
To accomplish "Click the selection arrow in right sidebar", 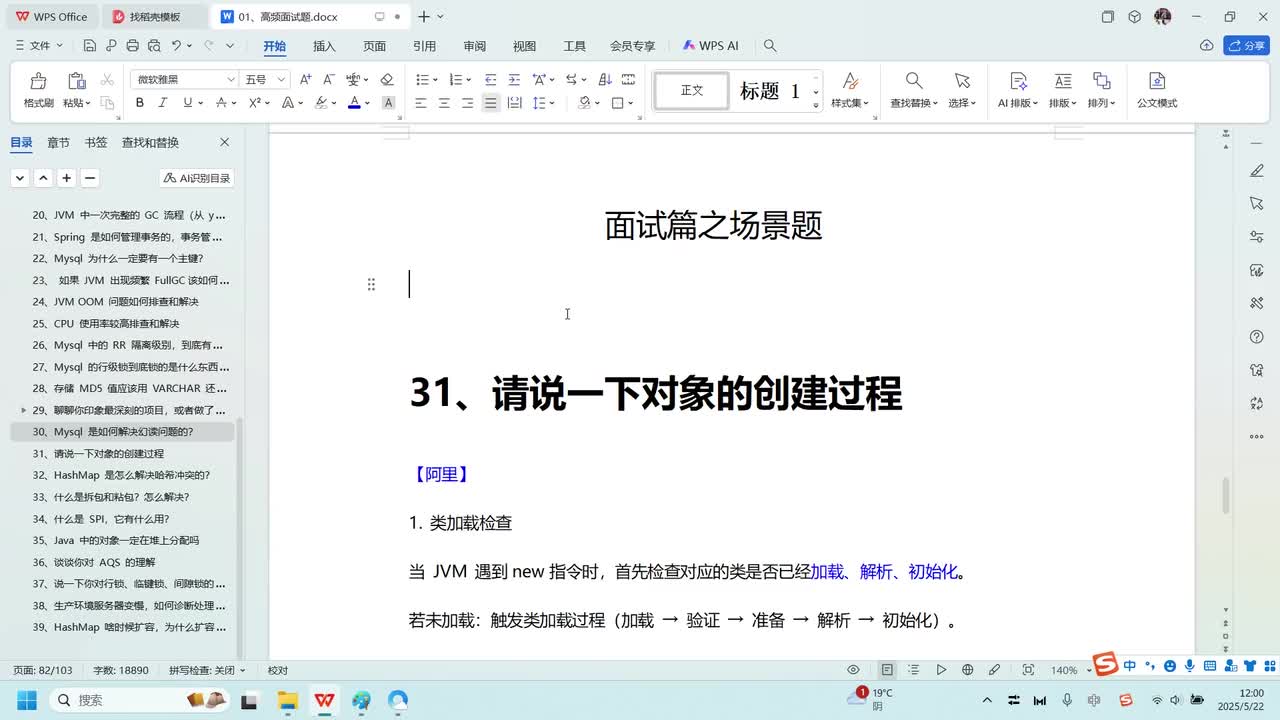I will coord(1257,204).
